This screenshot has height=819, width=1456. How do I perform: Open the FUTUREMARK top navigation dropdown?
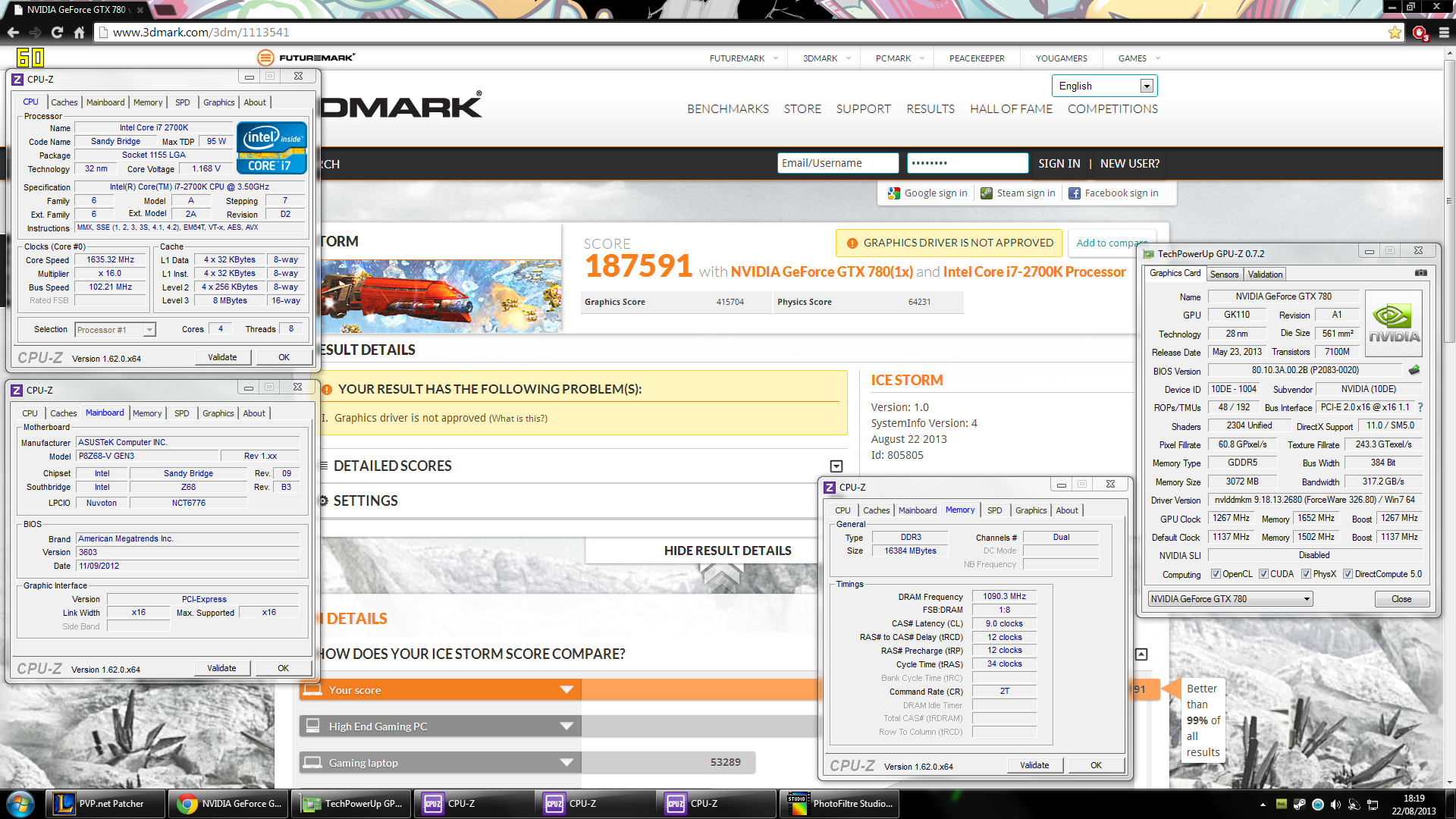tap(743, 58)
